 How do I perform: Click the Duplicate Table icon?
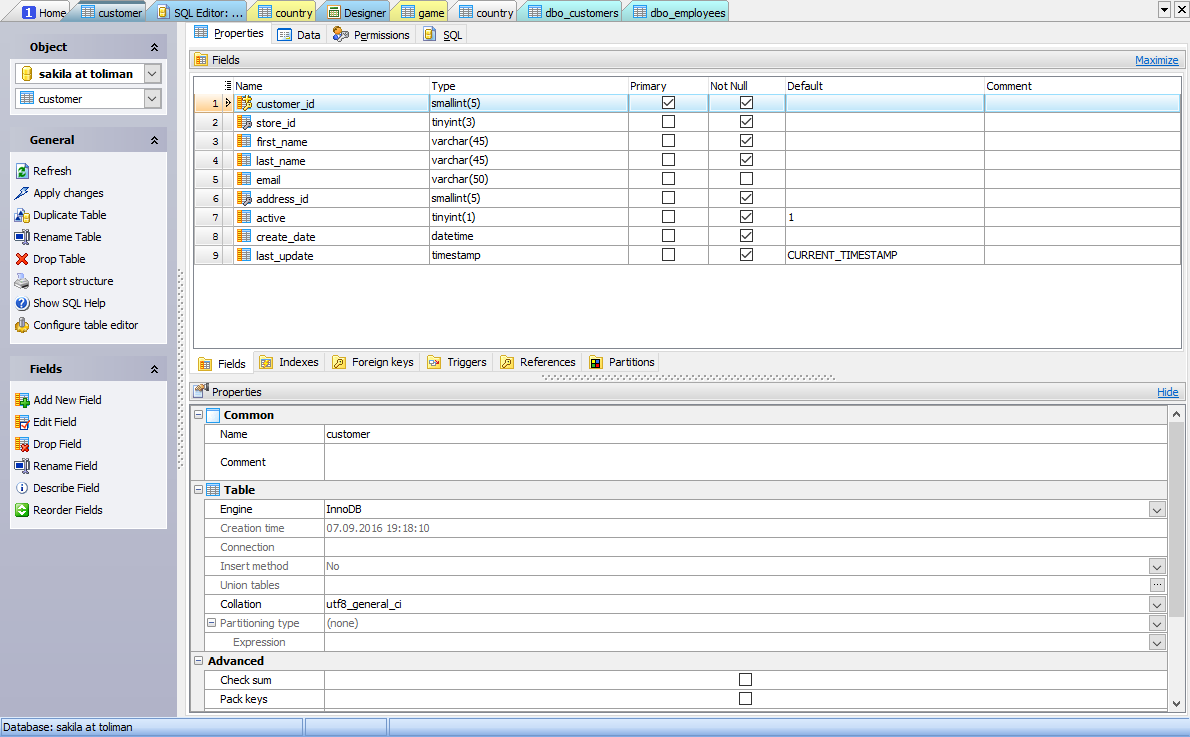[22, 215]
